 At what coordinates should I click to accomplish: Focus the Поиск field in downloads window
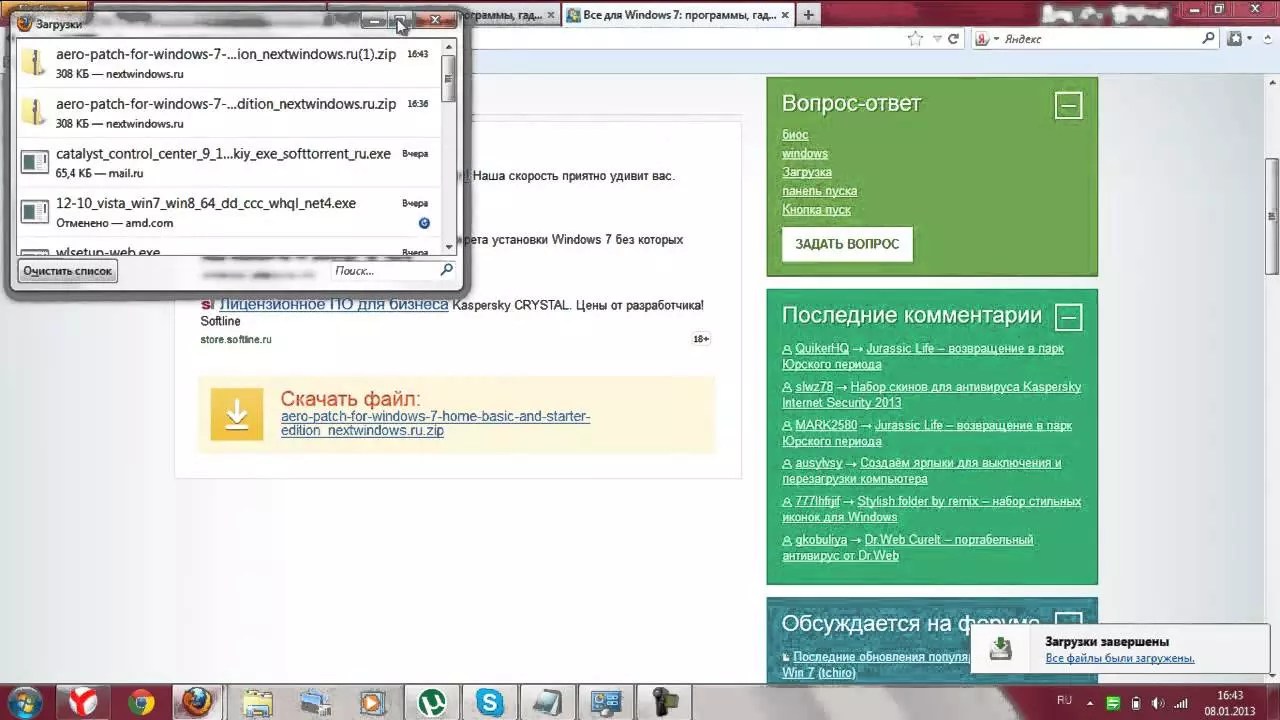(x=385, y=271)
